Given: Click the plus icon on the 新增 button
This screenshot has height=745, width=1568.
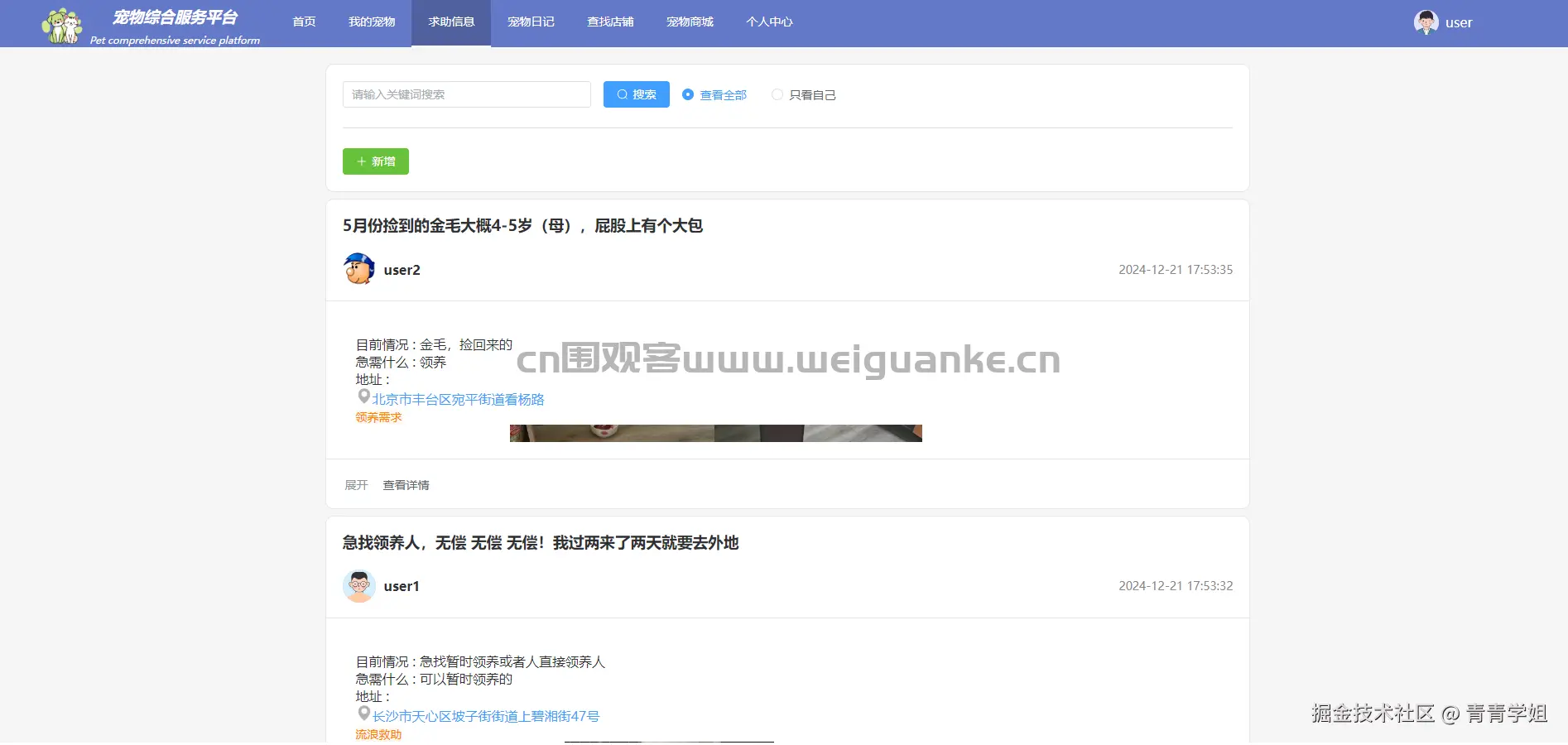Looking at the screenshot, I should (x=360, y=161).
